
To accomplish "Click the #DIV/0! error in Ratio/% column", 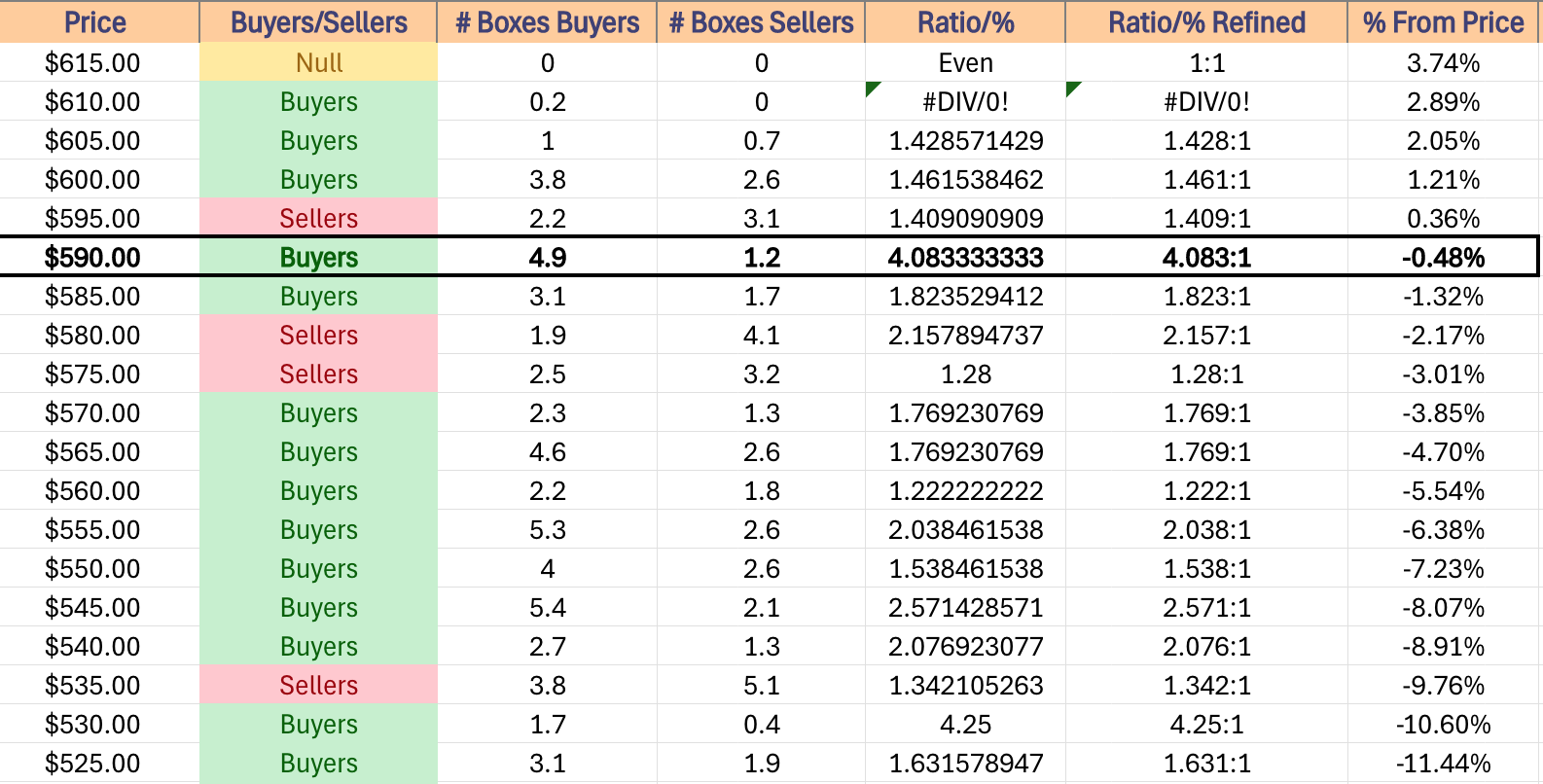I will 965,101.
